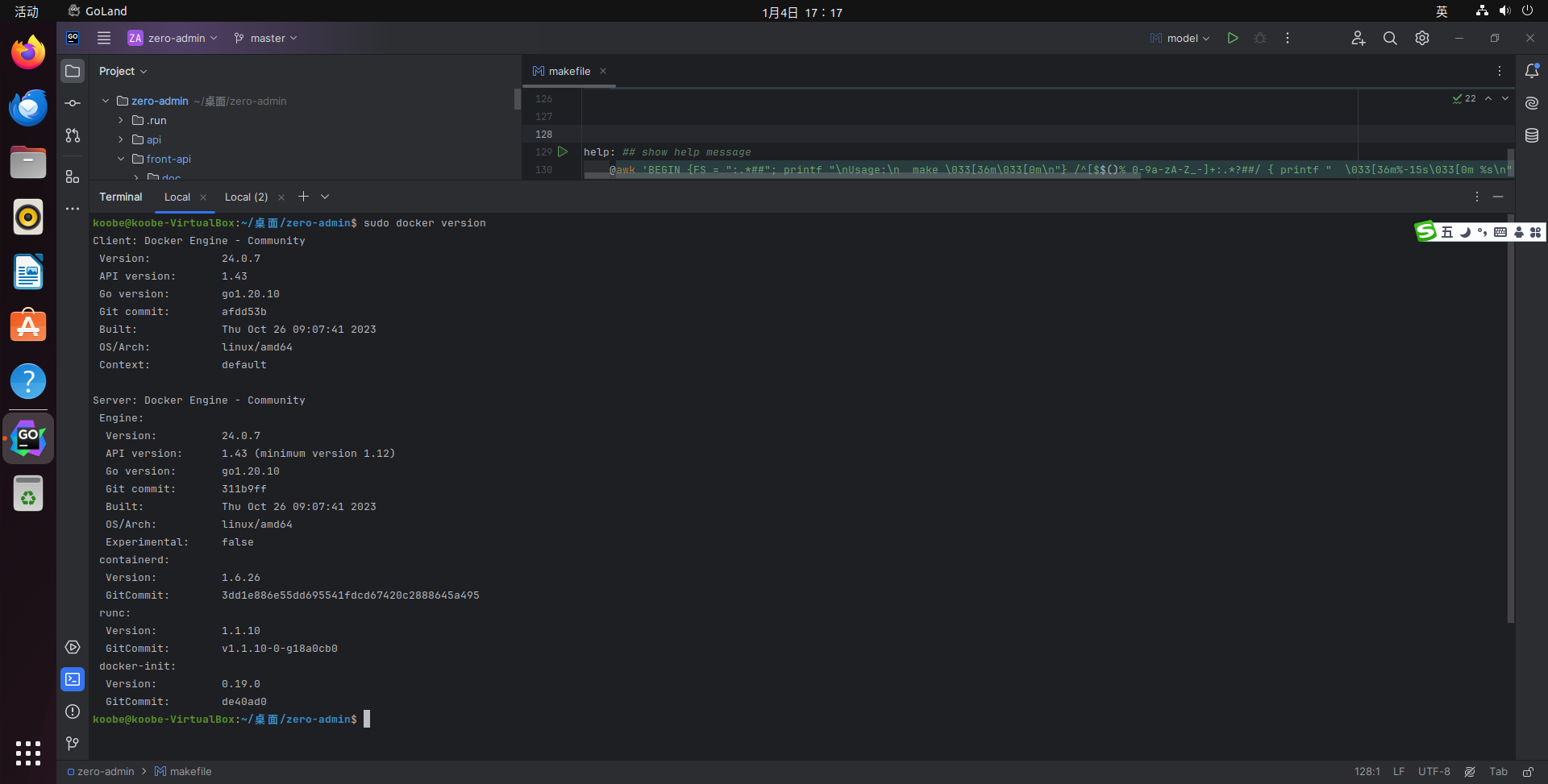The width and height of the screenshot is (1548, 784).
Task: Open highlighting level icon in status bar
Action: pyautogui.click(x=1470, y=772)
